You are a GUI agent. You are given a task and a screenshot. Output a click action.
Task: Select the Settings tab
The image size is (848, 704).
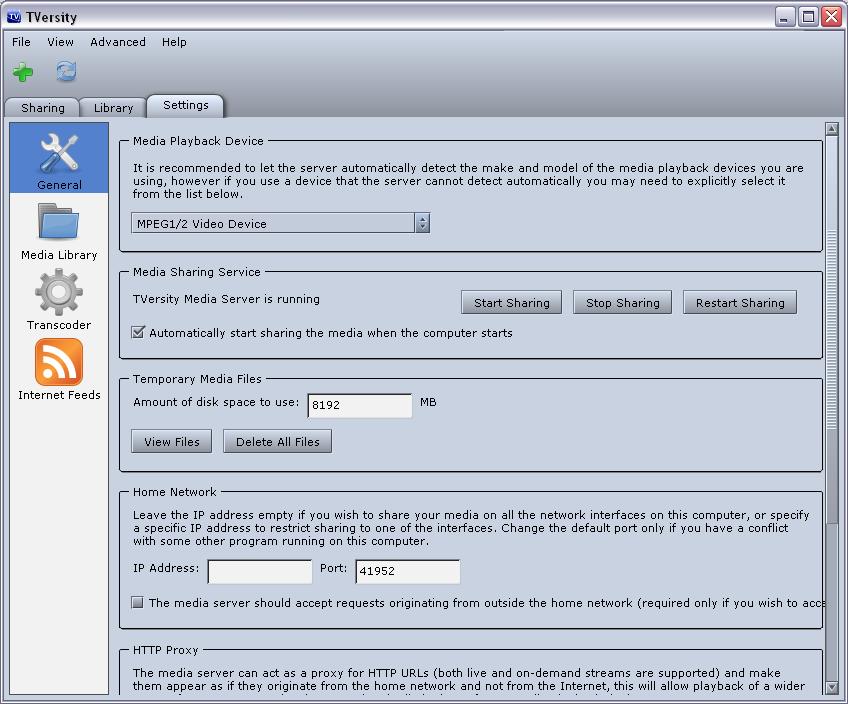pos(186,105)
